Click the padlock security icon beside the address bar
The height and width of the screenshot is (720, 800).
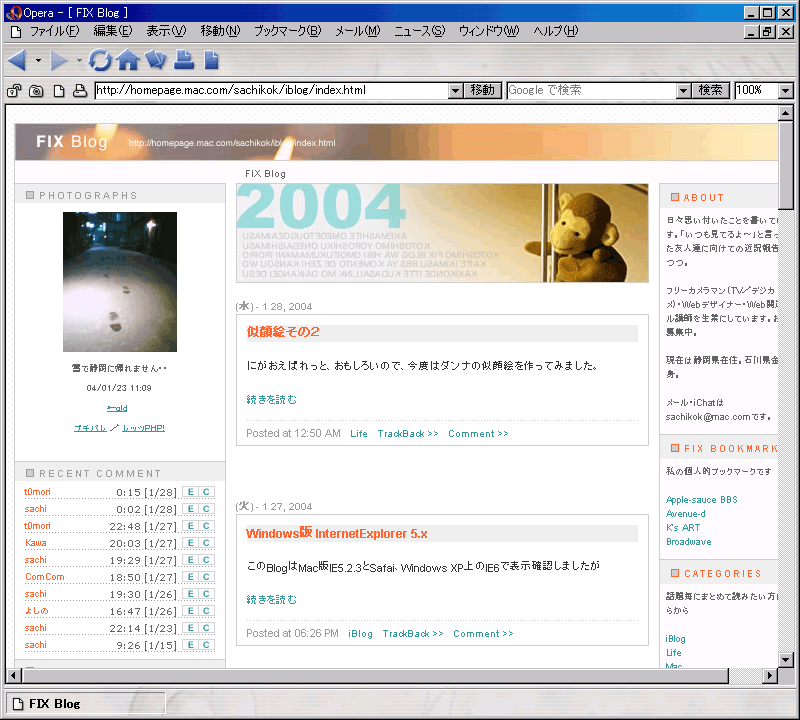point(14,91)
